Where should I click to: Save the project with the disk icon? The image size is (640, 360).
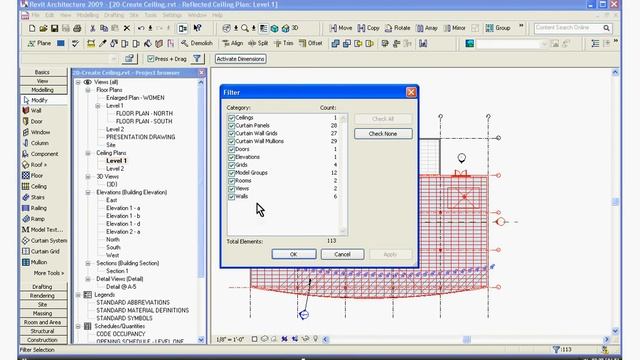54,28
